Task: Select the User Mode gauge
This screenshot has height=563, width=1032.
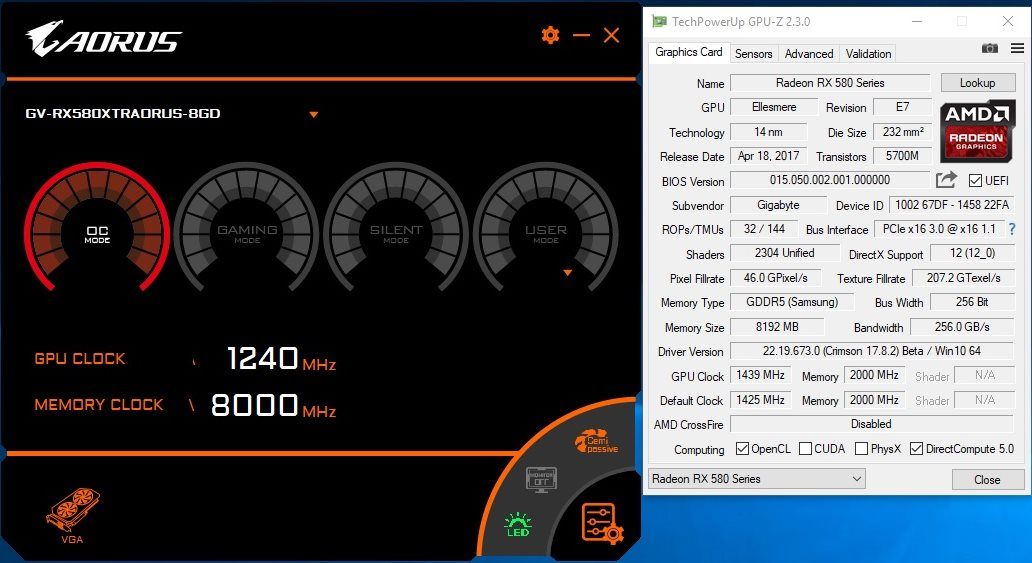Action: (x=546, y=229)
